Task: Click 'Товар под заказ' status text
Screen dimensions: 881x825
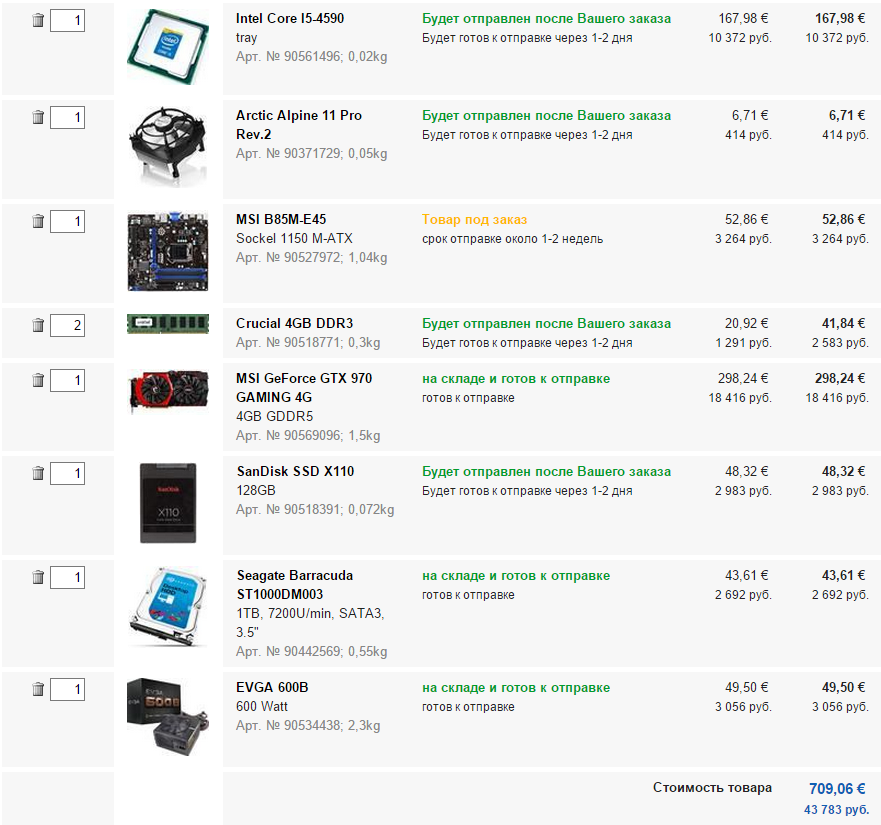Action: (475, 220)
